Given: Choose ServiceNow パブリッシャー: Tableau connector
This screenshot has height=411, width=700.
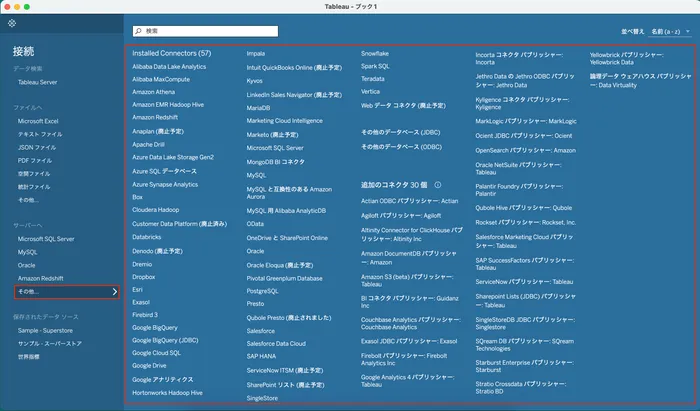Looking at the screenshot, I should tap(524, 282).
